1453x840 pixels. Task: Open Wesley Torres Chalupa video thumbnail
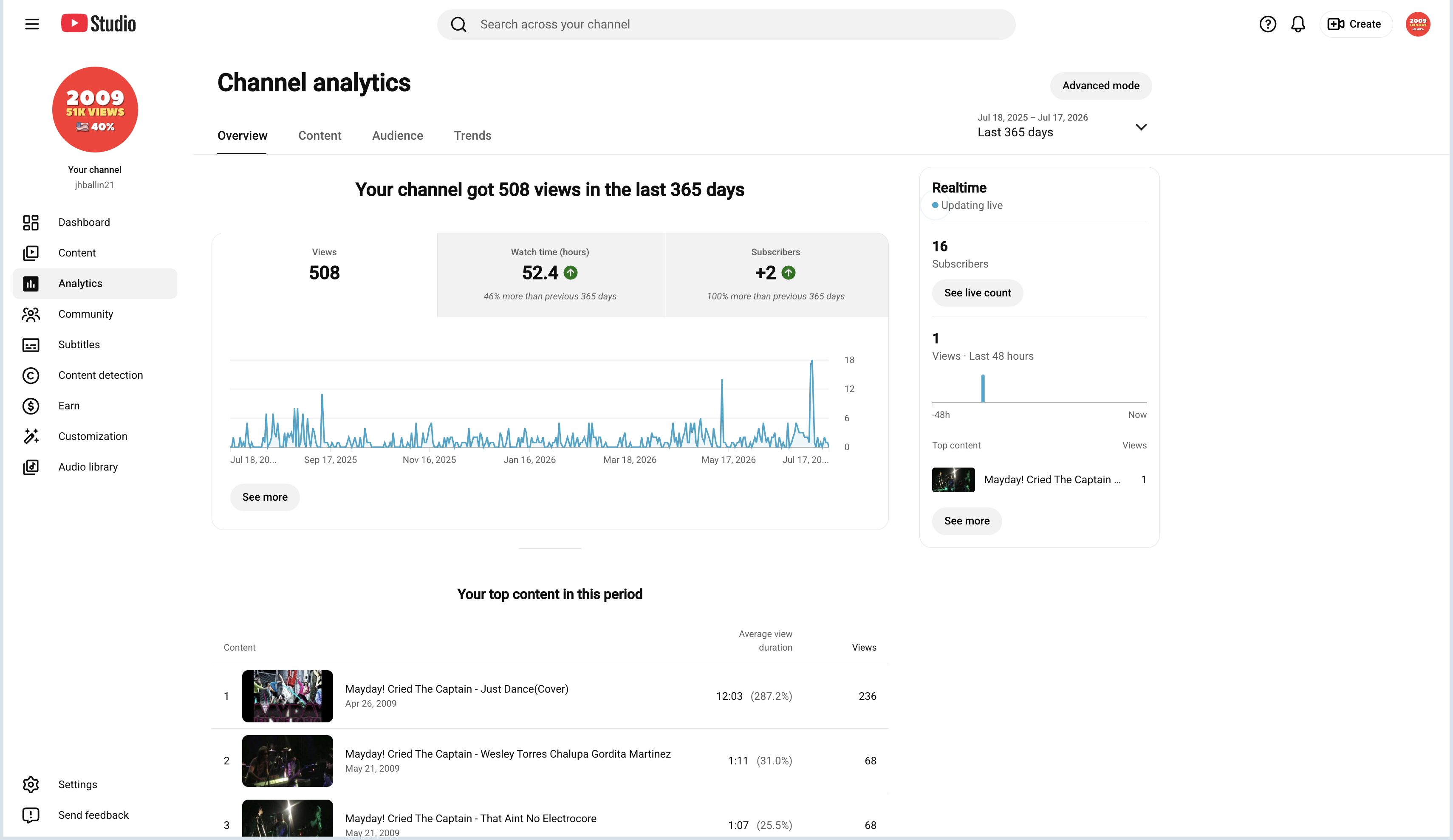(x=287, y=761)
